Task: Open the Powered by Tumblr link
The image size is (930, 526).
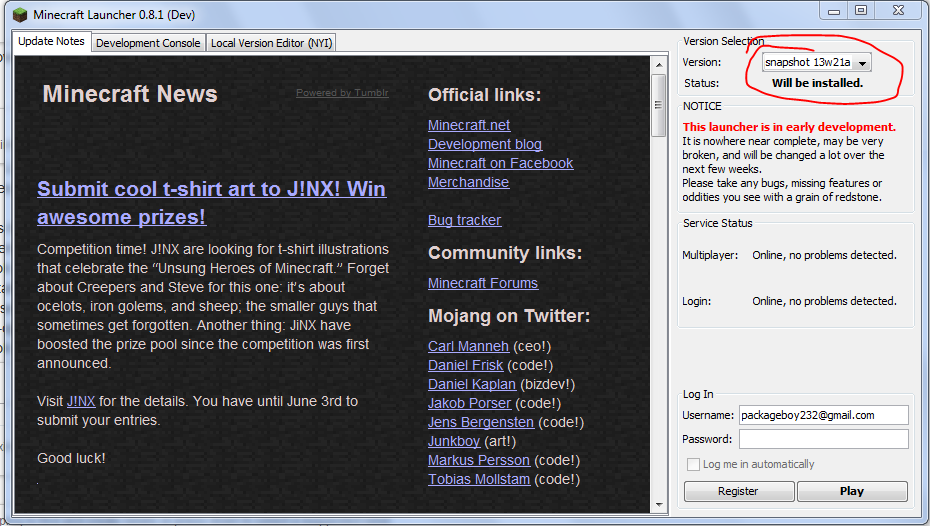Action: pos(342,93)
